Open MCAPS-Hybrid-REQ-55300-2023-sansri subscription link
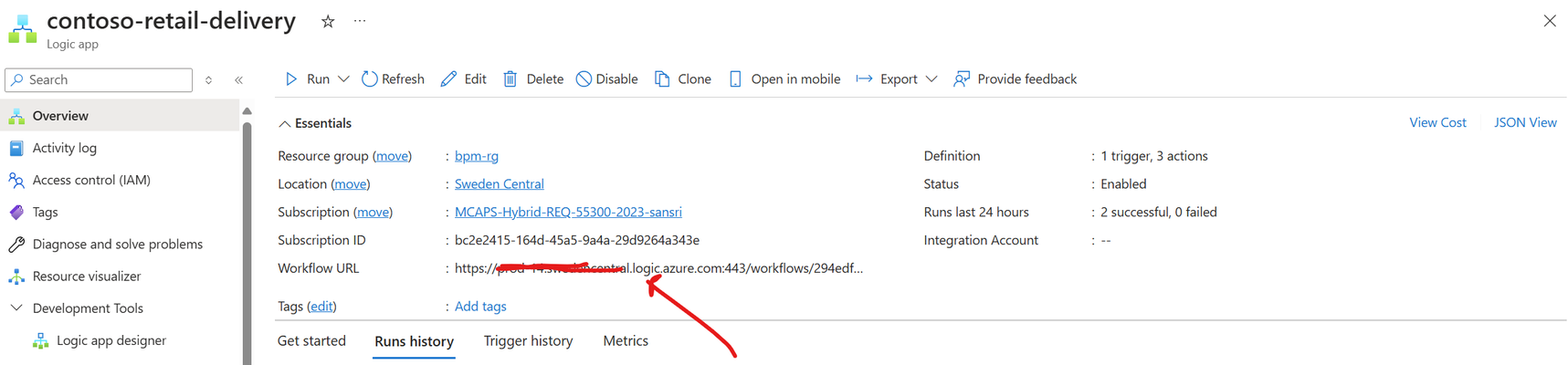The image size is (1568, 365). (568, 212)
